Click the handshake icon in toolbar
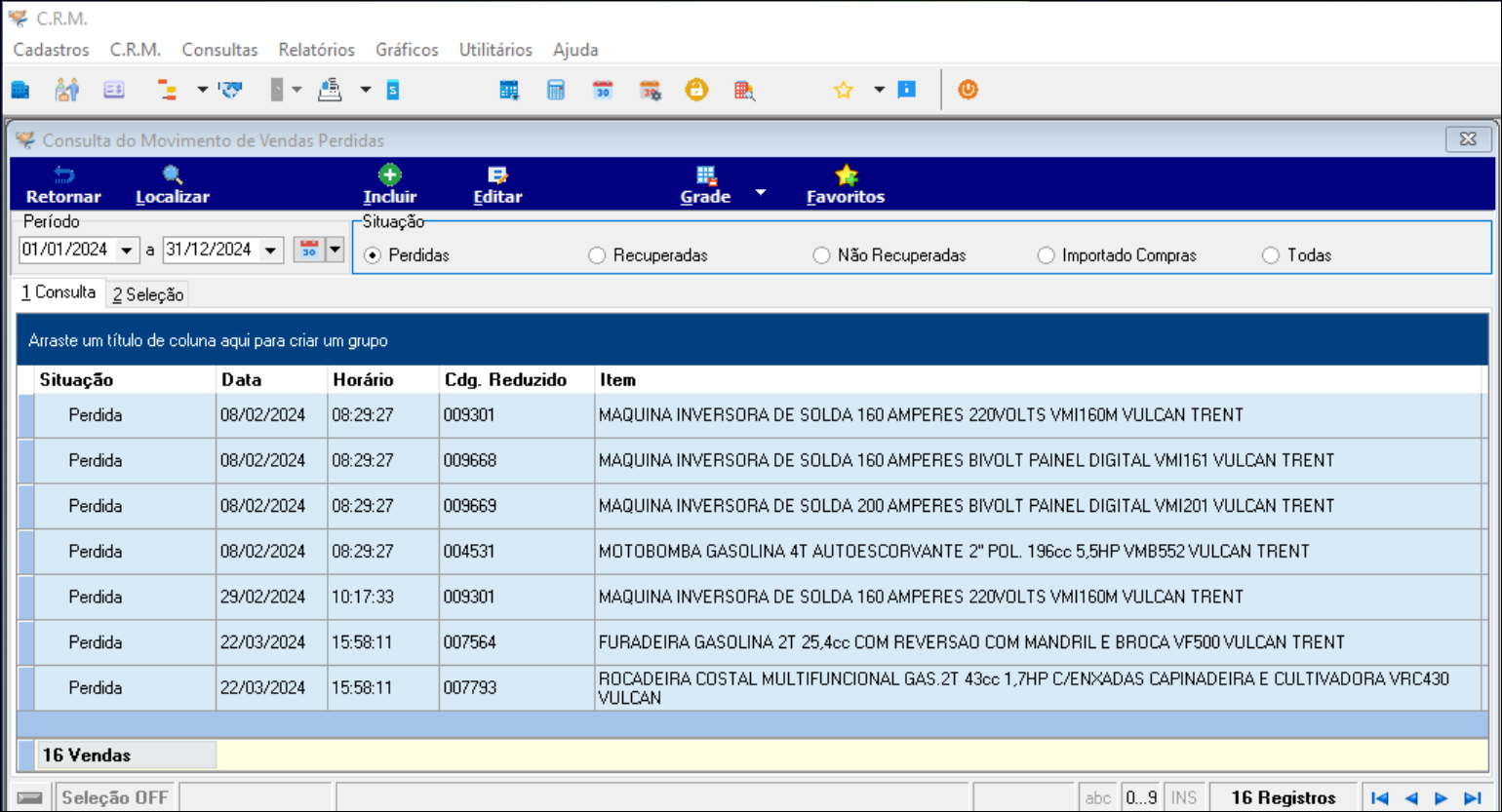Screen dimensions: 1502x812 coord(230,91)
